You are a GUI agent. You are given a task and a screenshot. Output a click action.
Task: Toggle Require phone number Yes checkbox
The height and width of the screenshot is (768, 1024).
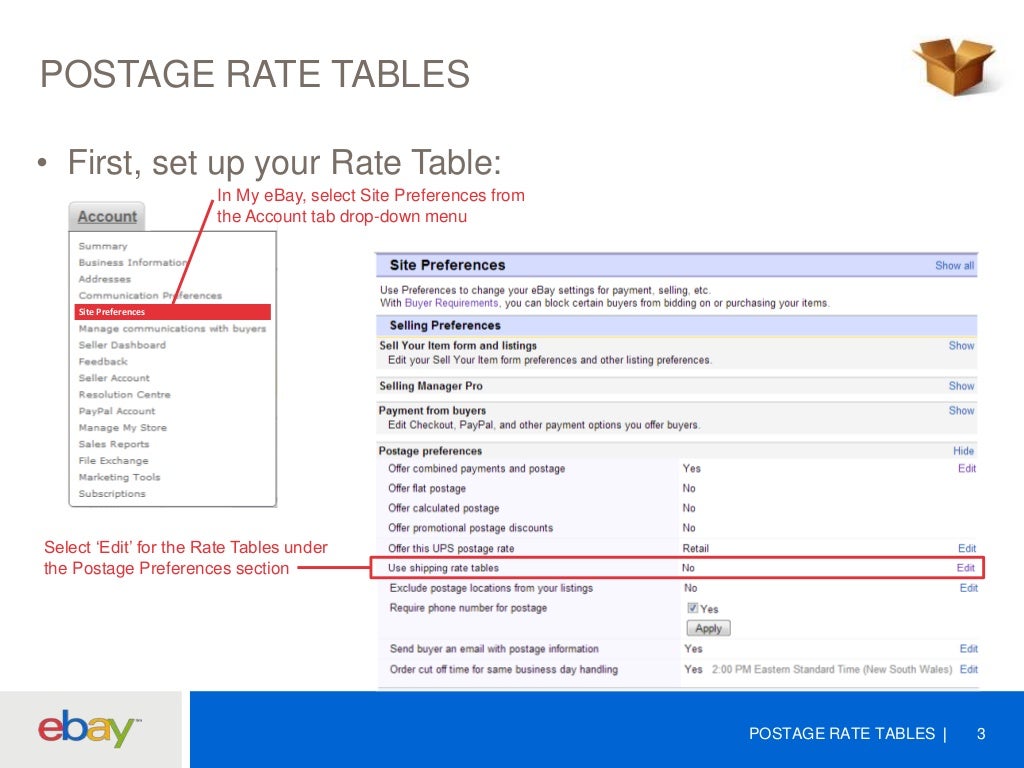[x=693, y=608]
